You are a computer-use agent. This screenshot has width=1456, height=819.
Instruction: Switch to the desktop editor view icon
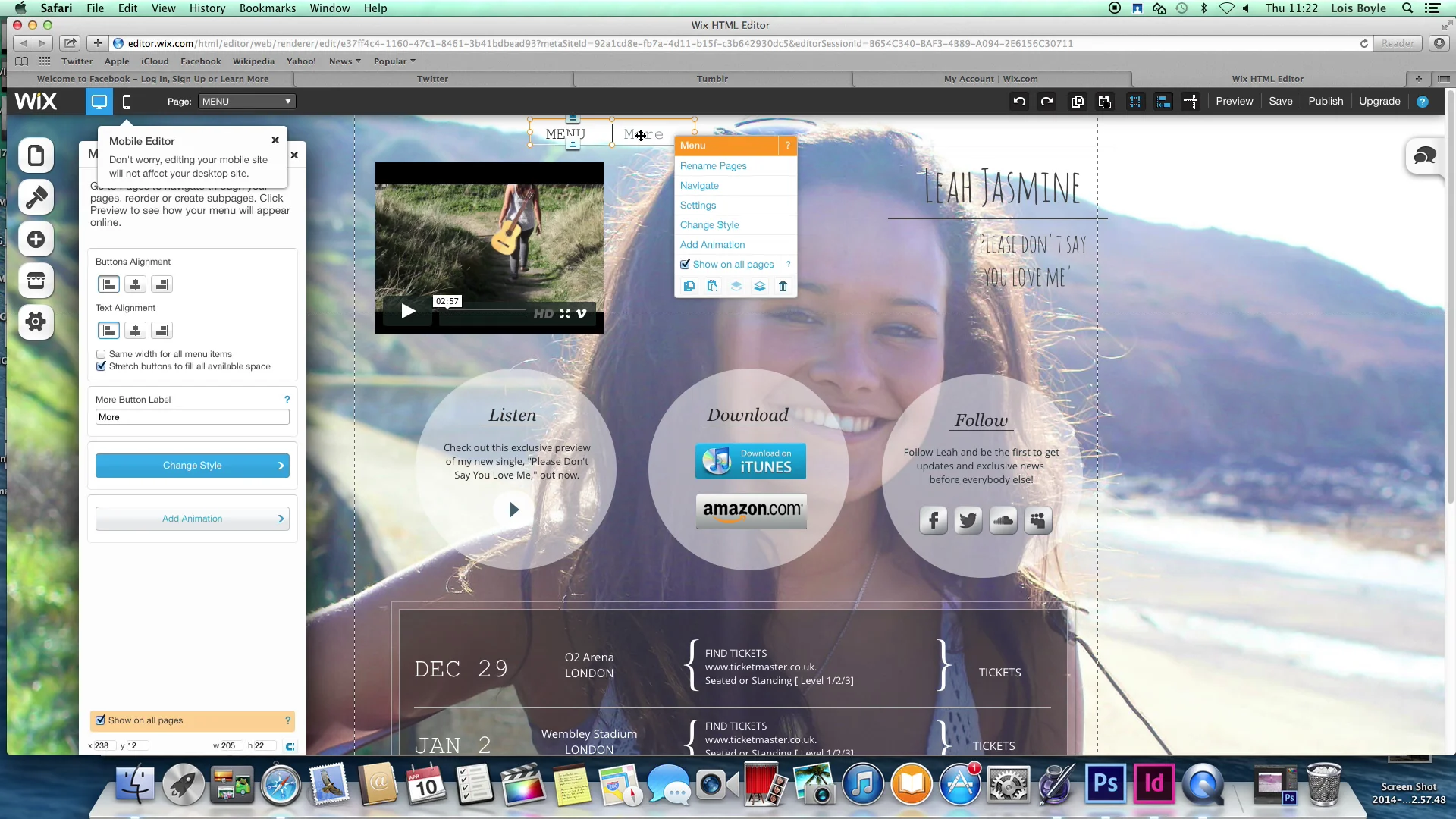point(99,102)
